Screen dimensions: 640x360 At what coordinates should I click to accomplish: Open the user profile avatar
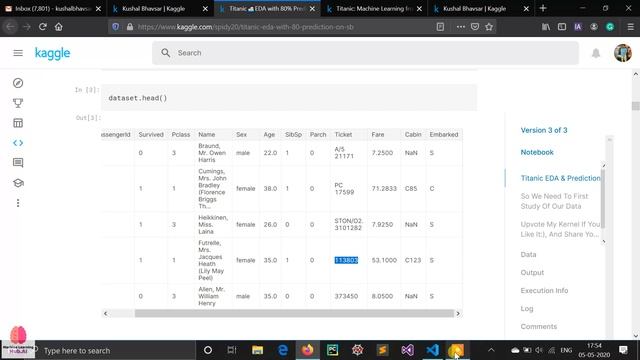(x=623, y=53)
